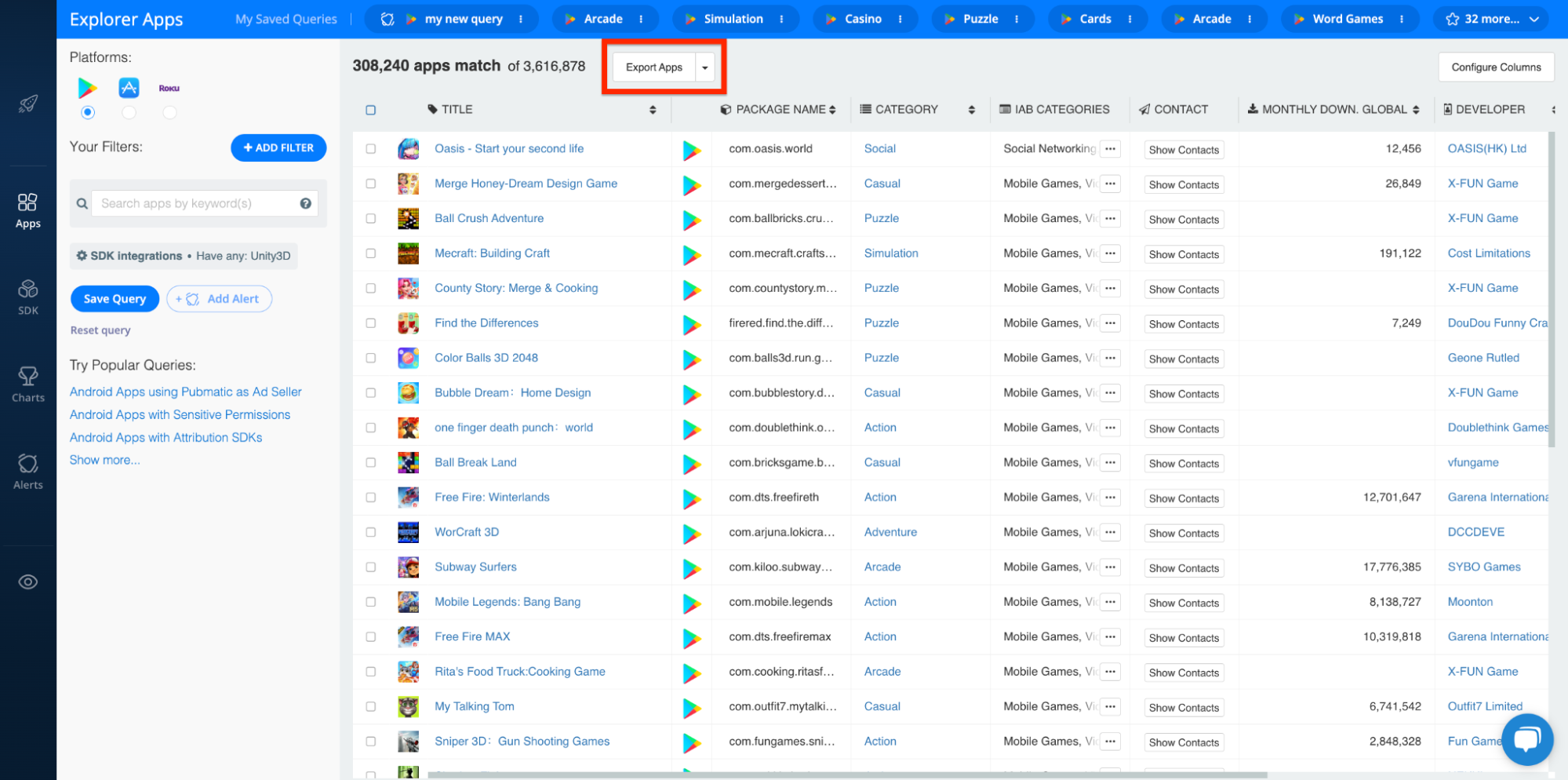Click Google Play icon in WorCraft 3D row
Image resolution: width=1568 pixels, height=780 pixels.
point(691,534)
